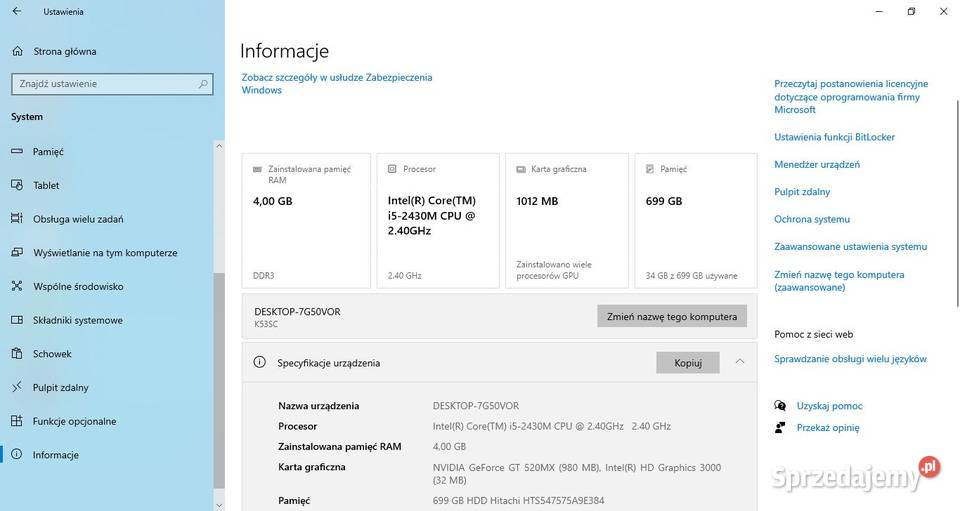Open the Tablet settings page

tap(47, 185)
